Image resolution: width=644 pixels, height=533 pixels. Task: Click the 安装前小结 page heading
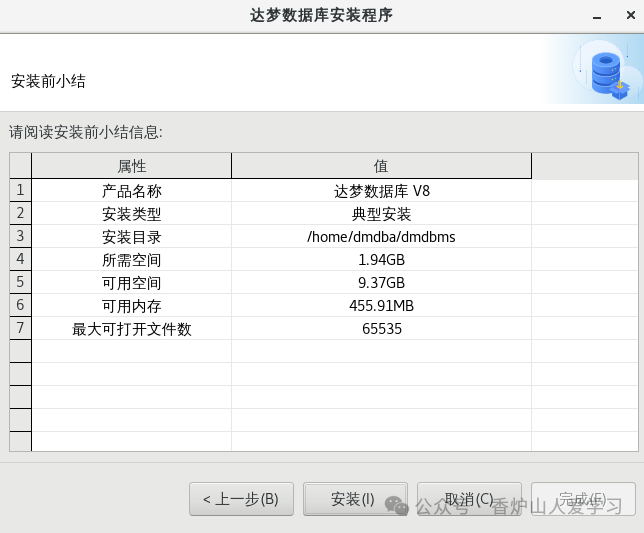point(48,81)
